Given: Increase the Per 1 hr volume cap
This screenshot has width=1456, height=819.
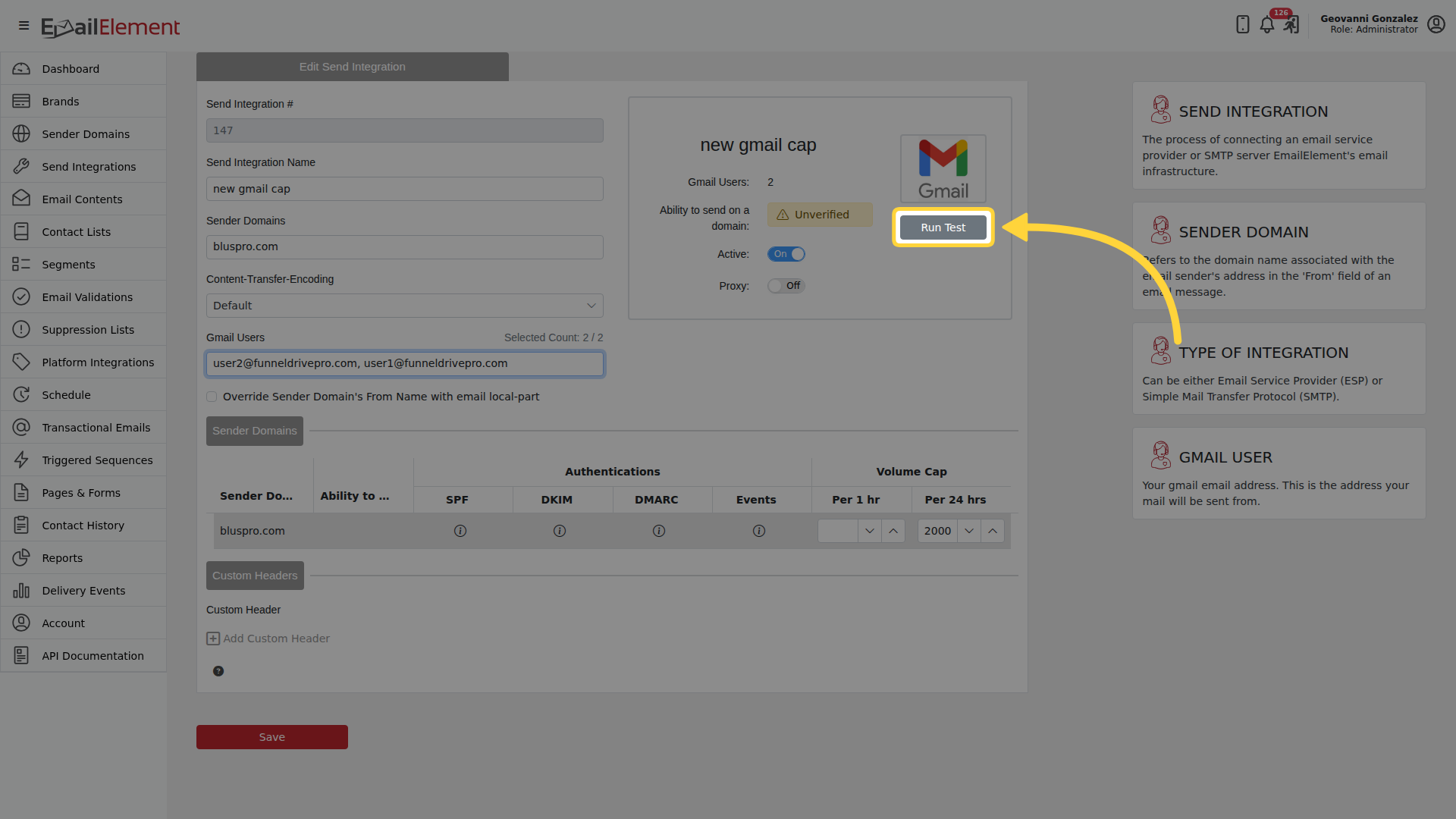Looking at the screenshot, I should coord(893,531).
